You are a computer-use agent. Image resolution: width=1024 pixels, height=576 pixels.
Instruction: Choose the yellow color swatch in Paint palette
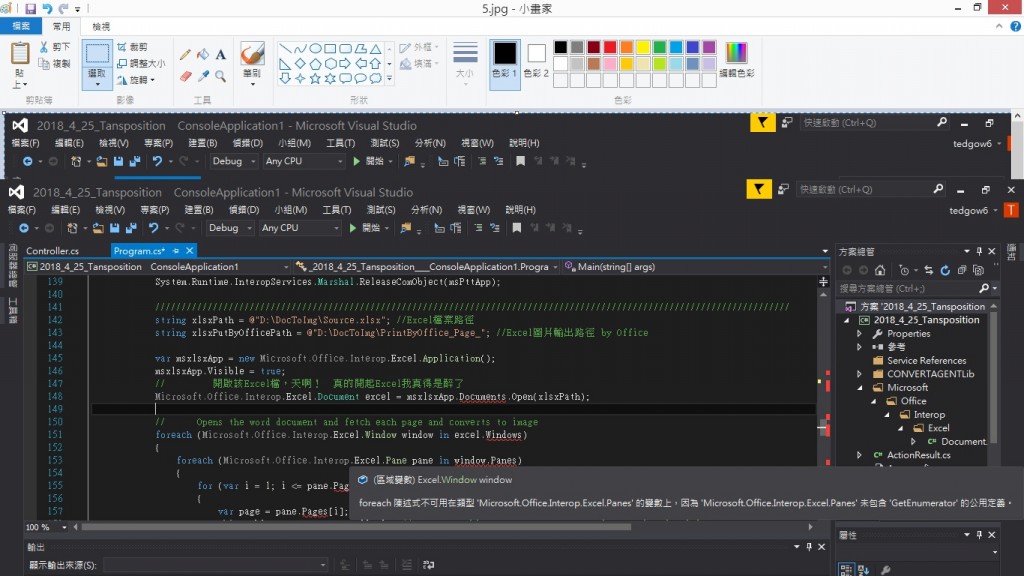[x=643, y=47]
